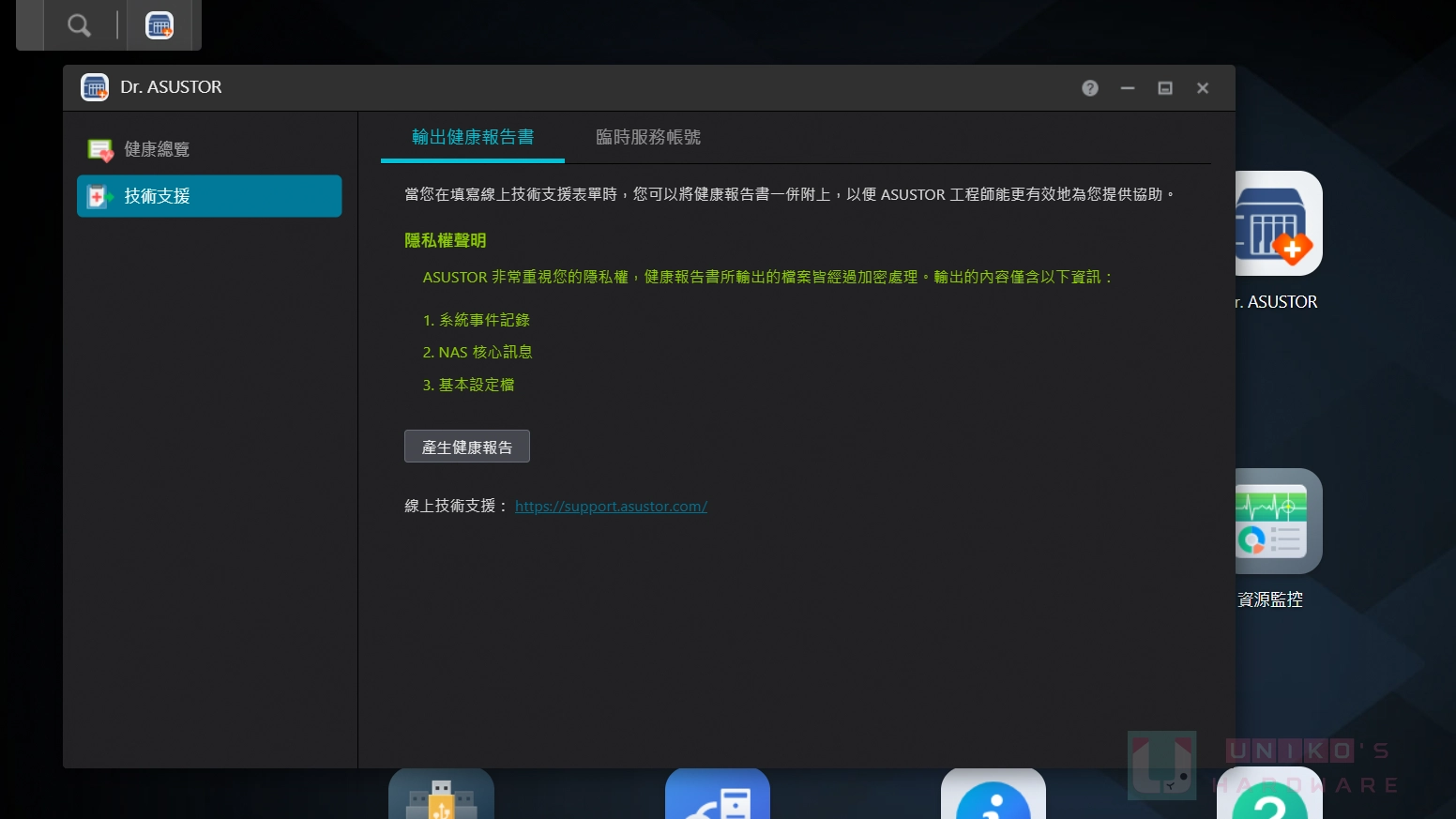
Task: Click the Dr. ASUSTOR window title text
Action: click(x=172, y=87)
